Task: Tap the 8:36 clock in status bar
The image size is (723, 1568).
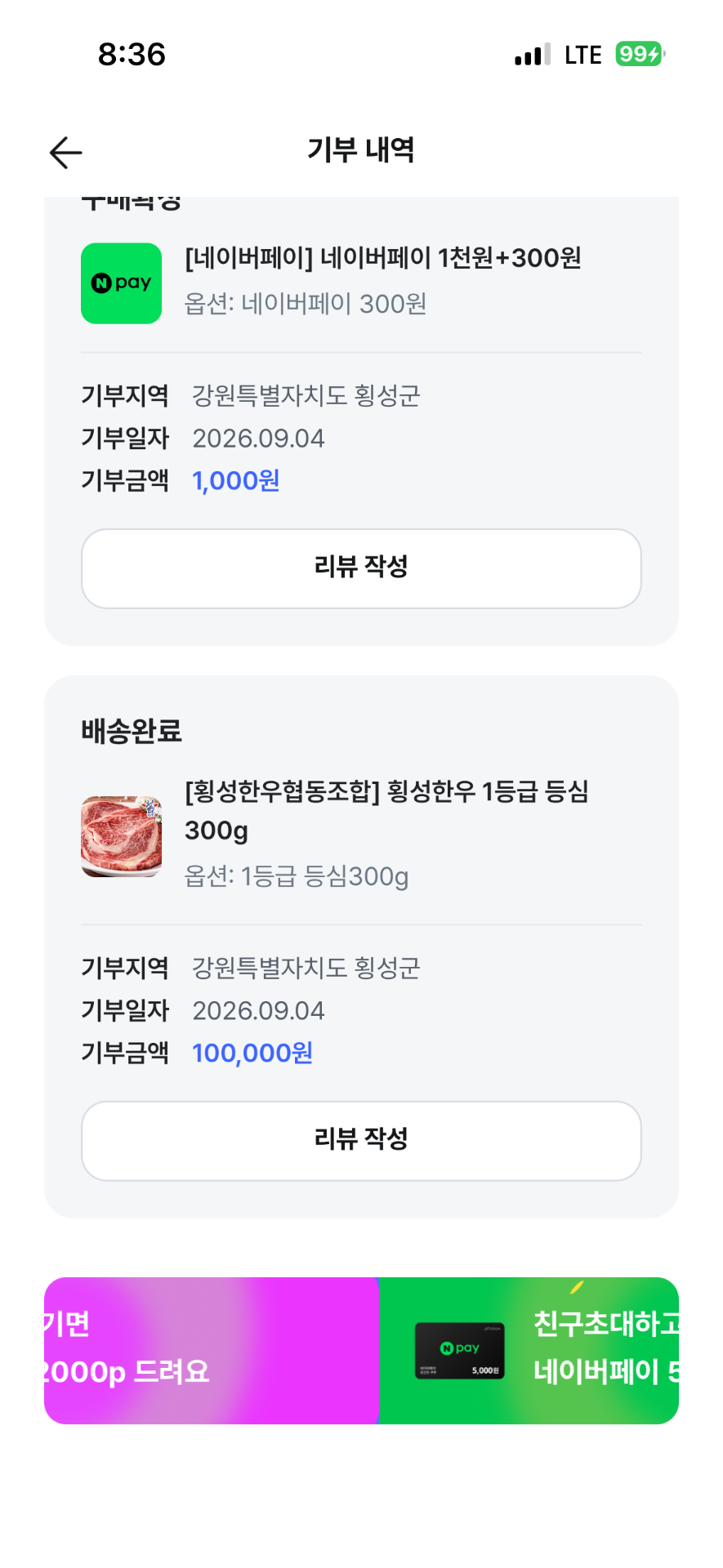Action: pos(132,55)
